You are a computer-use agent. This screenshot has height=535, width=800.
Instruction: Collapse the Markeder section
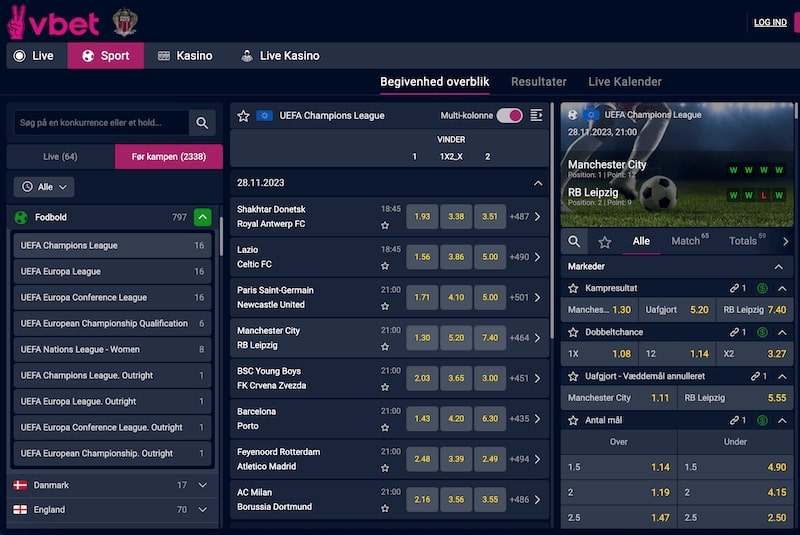point(779,267)
